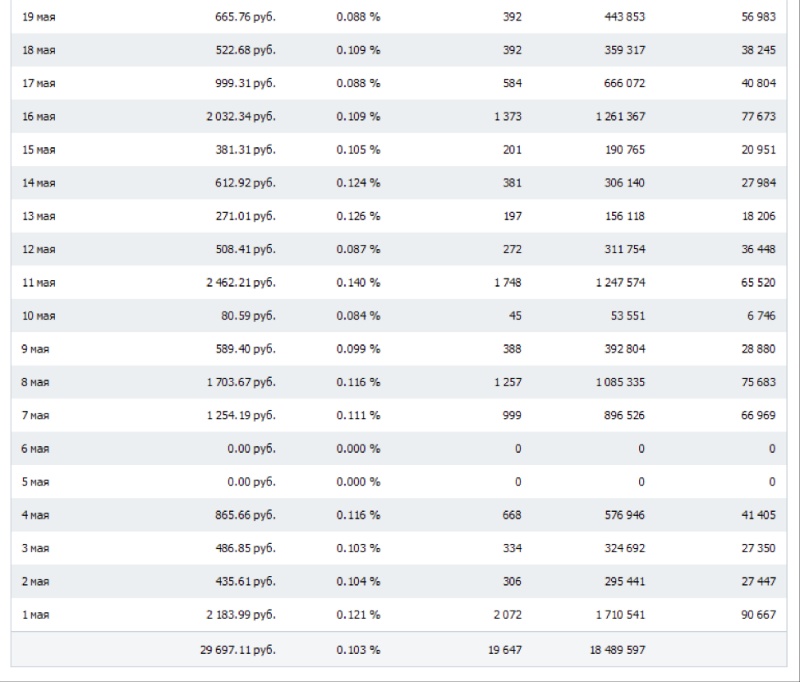
Task: Select the total 18 489 597 cell
Action: pyautogui.click(x=617, y=650)
